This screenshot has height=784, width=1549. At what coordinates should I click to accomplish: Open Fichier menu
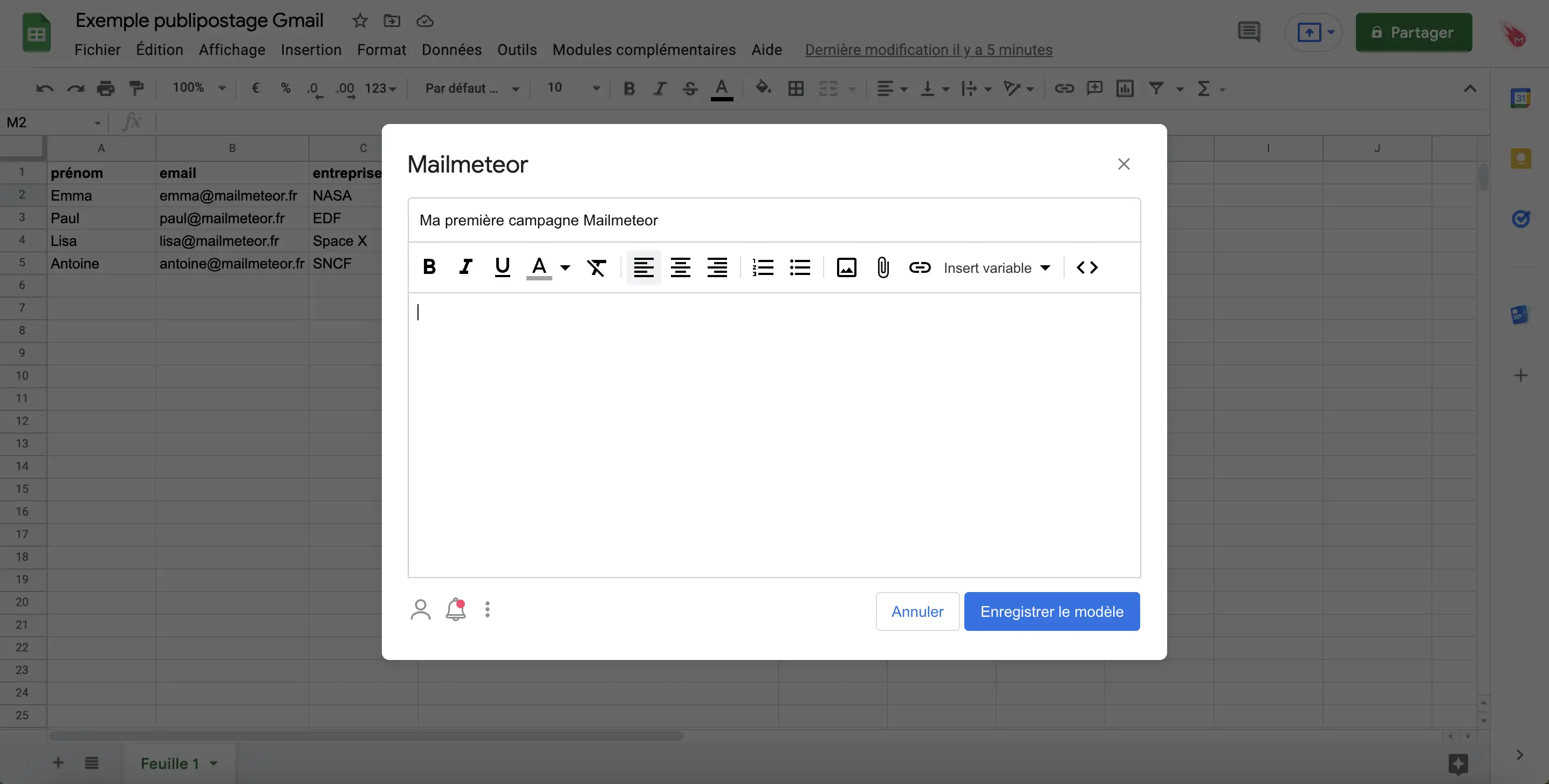(98, 50)
